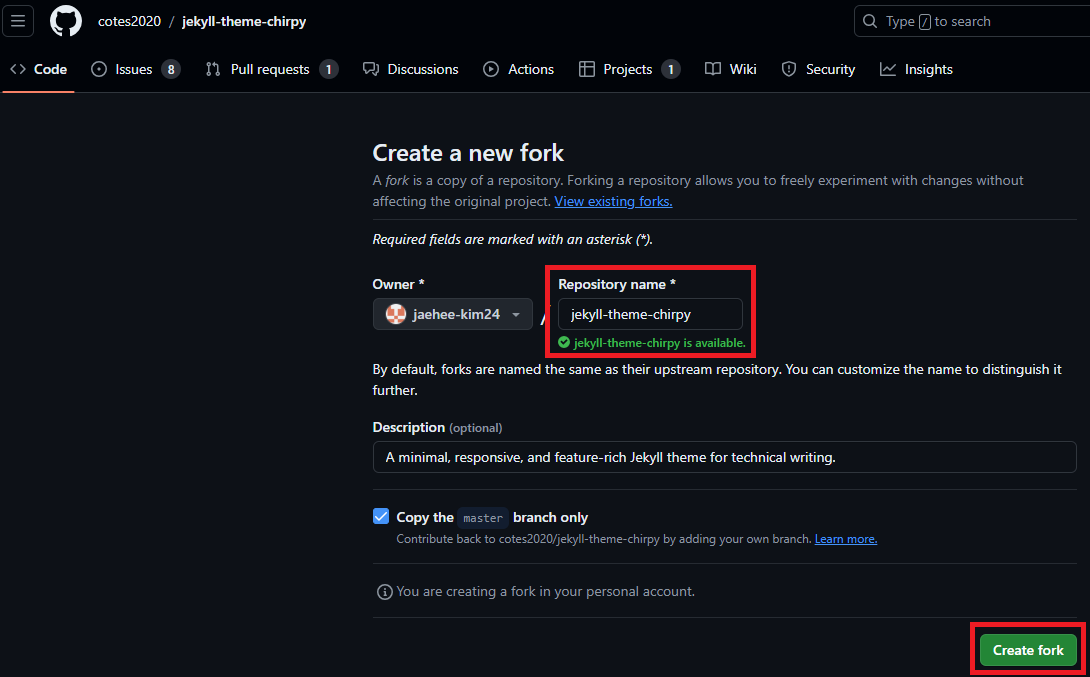This screenshot has height=677, width=1090.
Task: Click the jaehee-kim24 avatar icon
Action: pos(396,314)
